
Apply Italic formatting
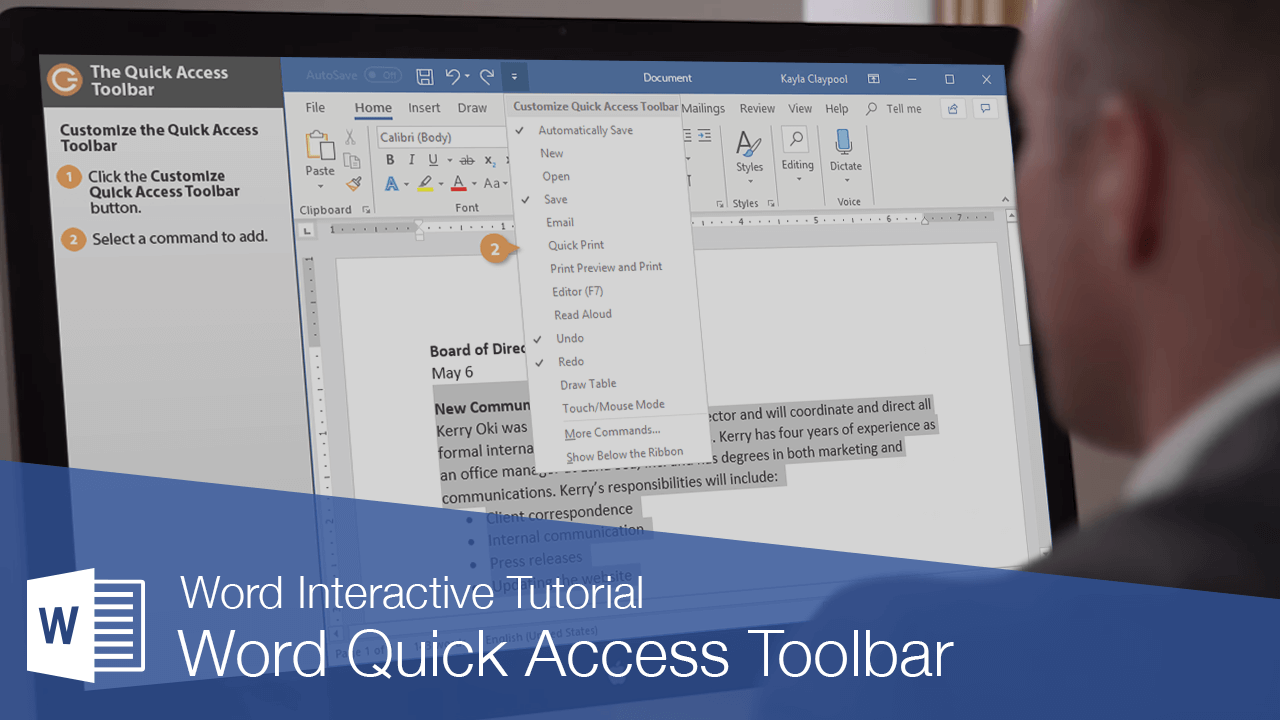[x=411, y=159]
